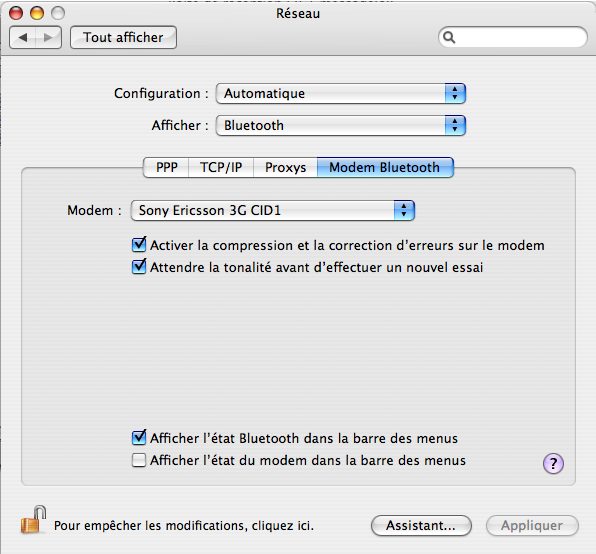Screen dimensions: 596x554
Task: Click the magnifying glass search icon
Action: (449, 37)
